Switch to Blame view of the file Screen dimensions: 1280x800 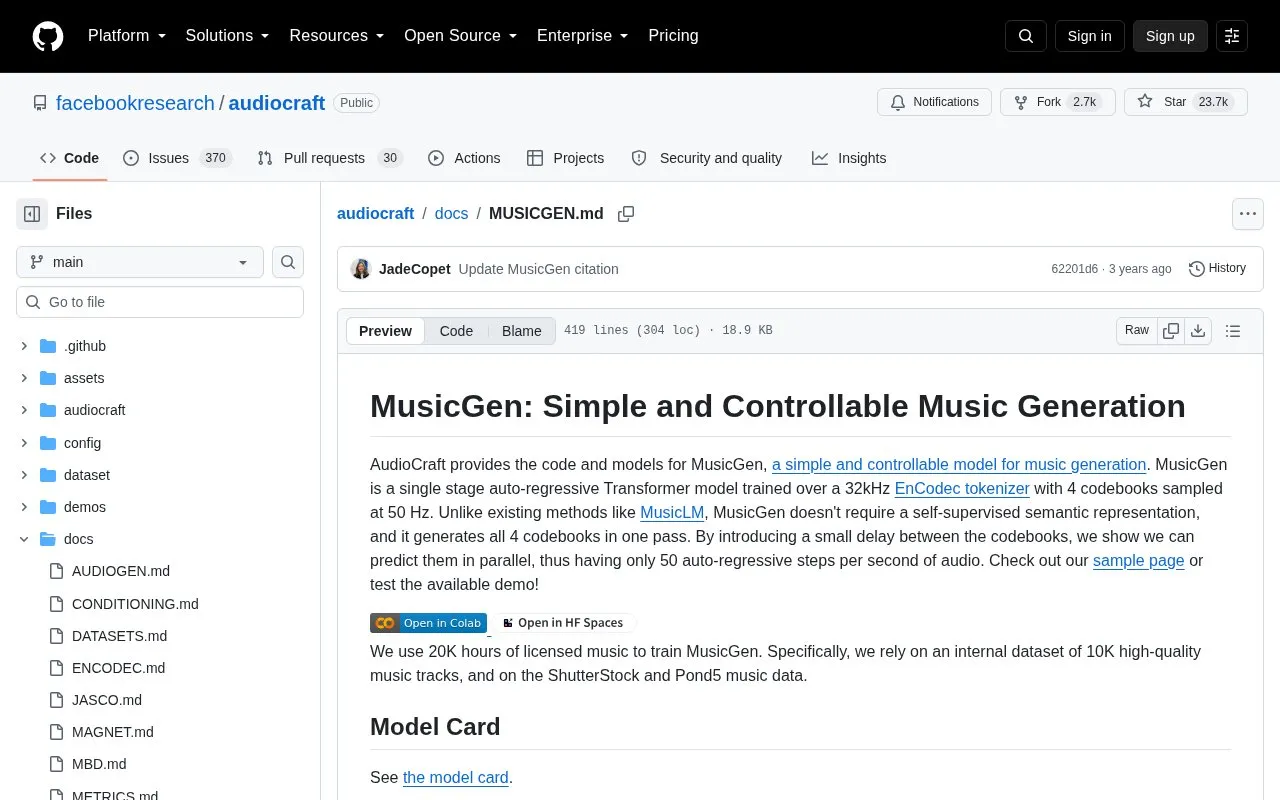[x=521, y=331]
